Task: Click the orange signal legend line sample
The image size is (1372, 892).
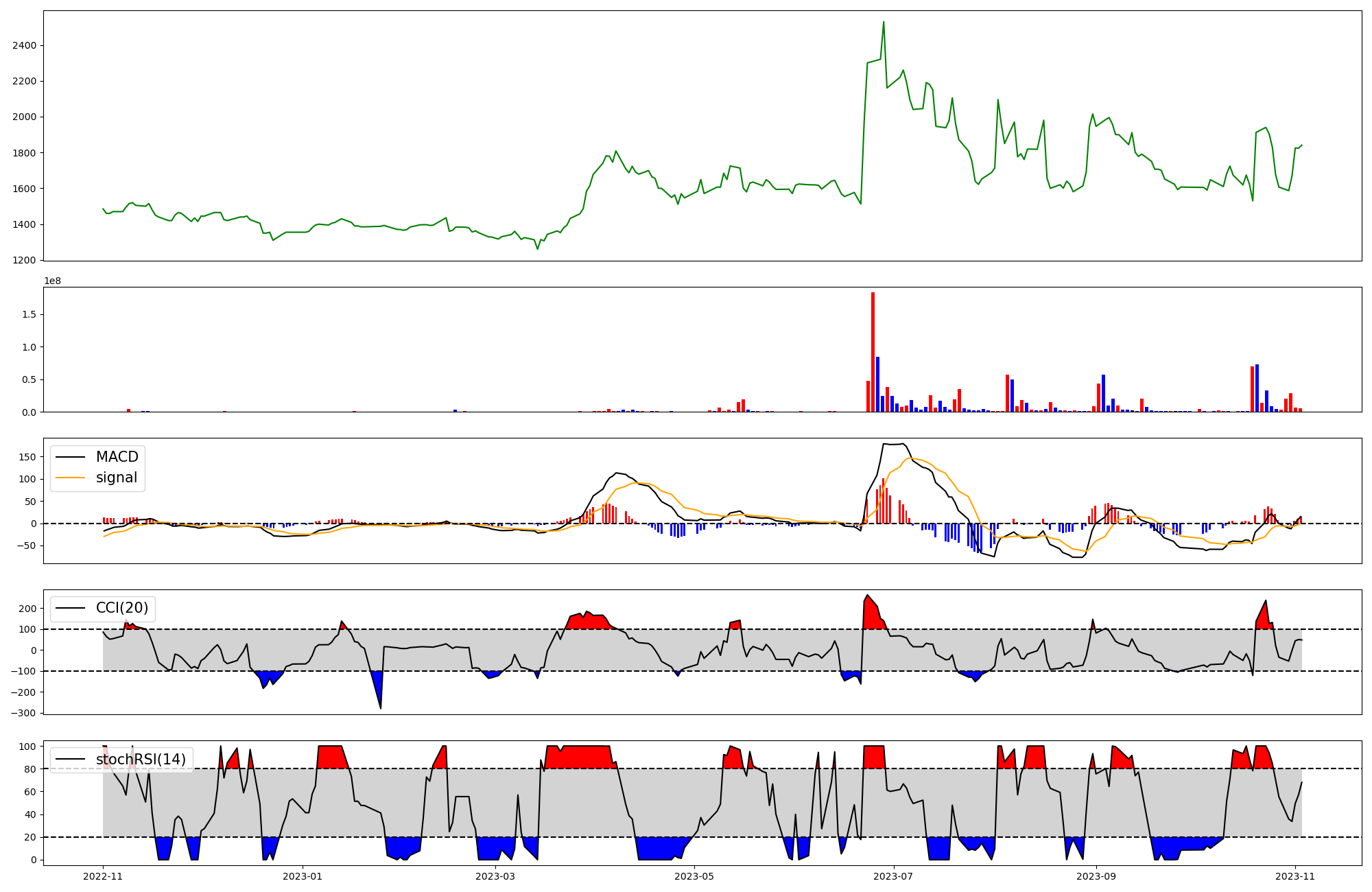Action: (x=70, y=478)
